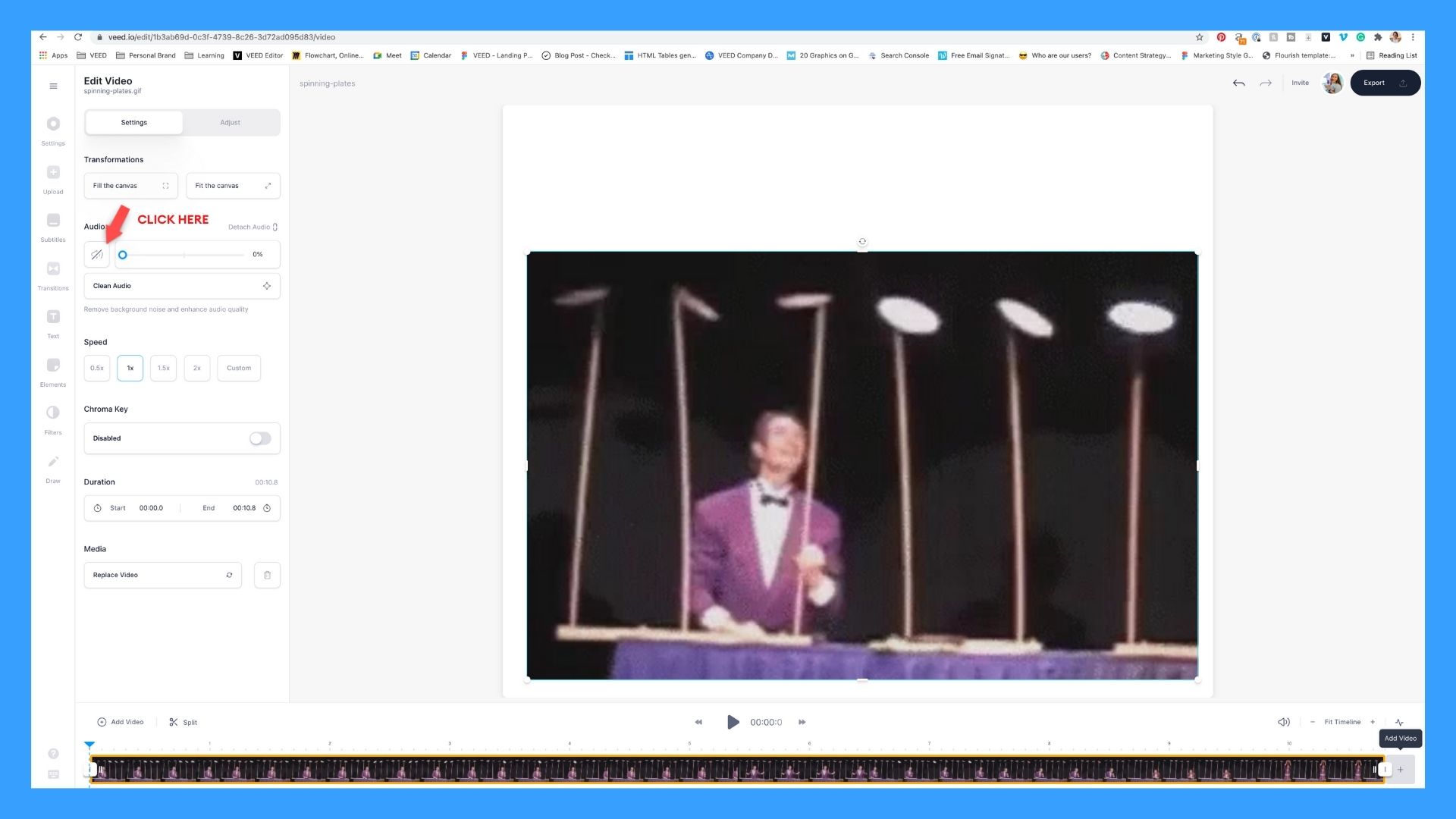Image resolution: width=1456 pixels, height=819 pixels.
Task: Delete the video with trash icon
Action: [267, 575]
